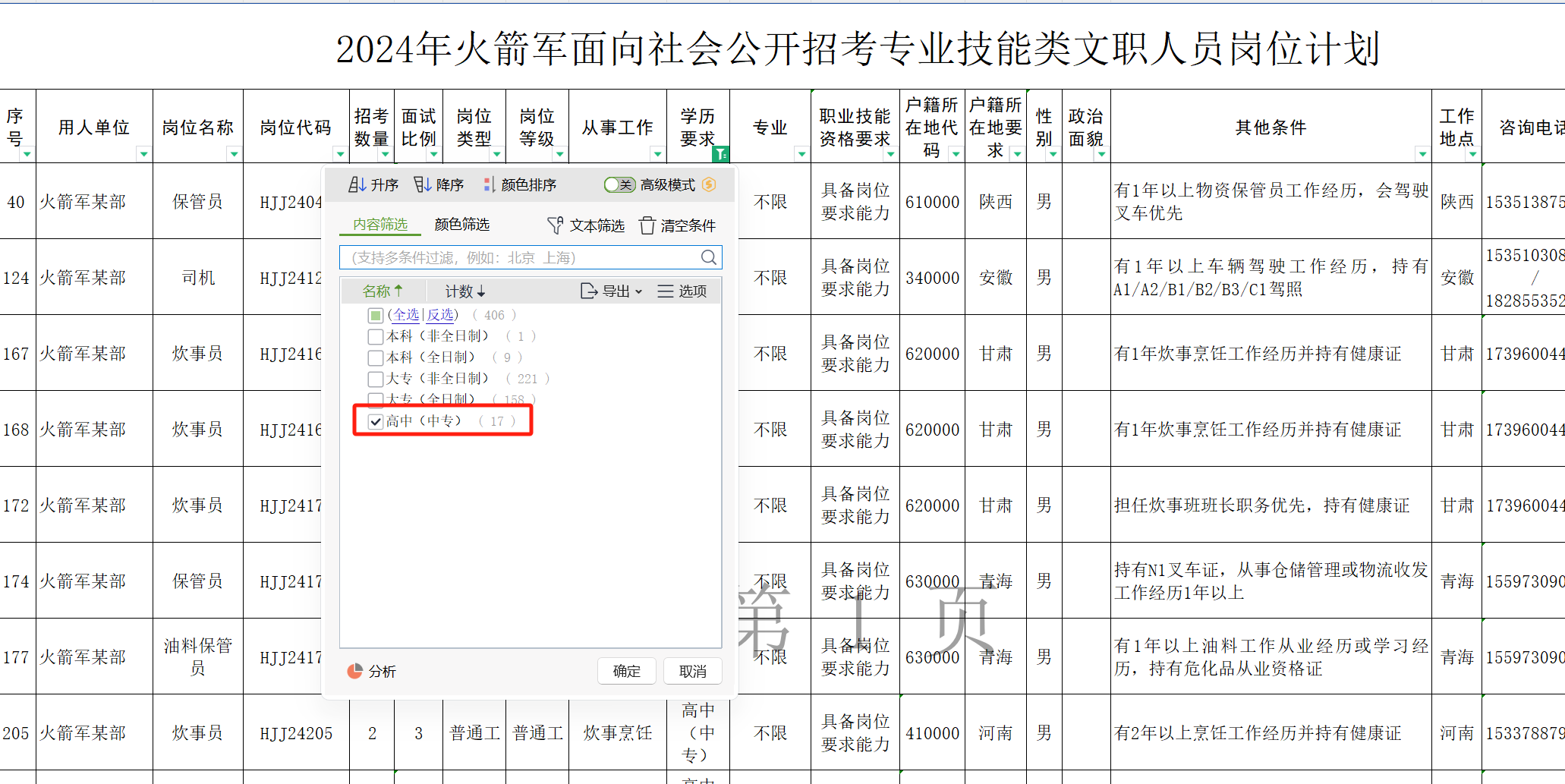
Task: Open the active filter on 学历要求 column
Action: (720, 154)
